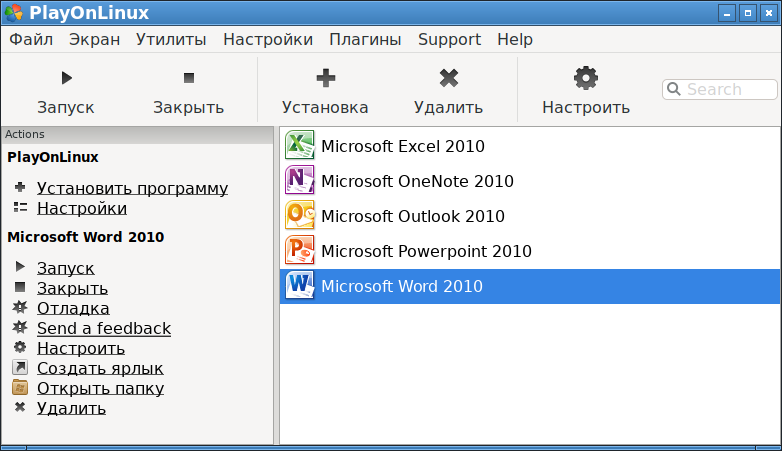The height and width of the screenshot is (451, 782).
Task: Open the Настройки link in sidebar
Action: (82, 208)
